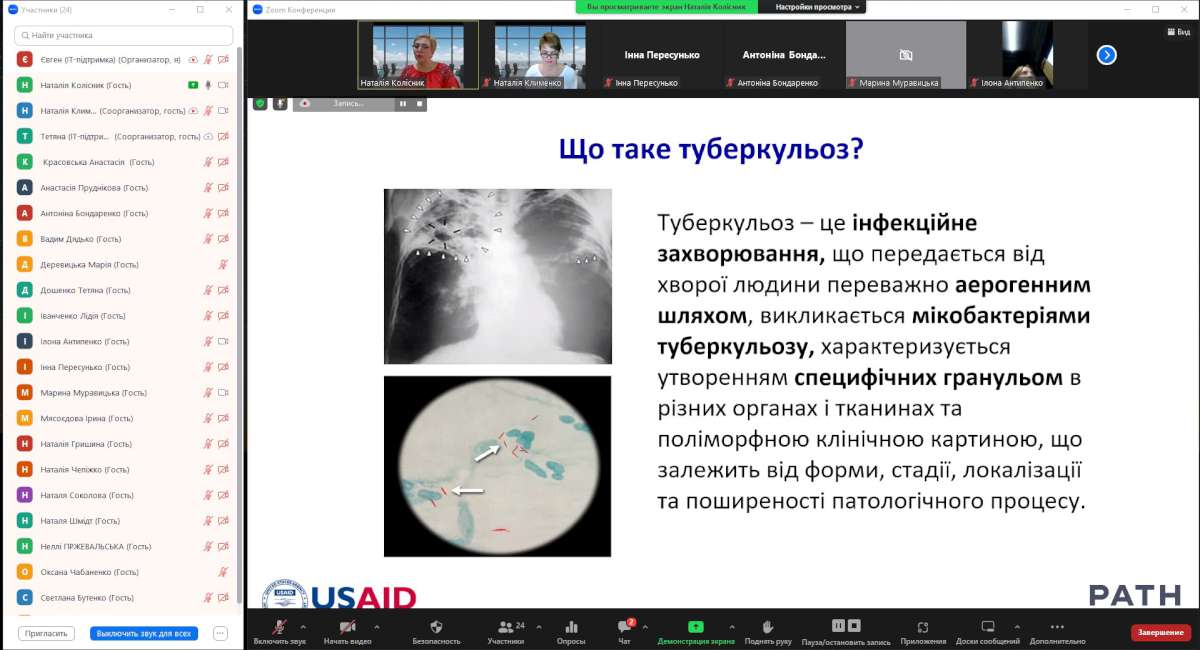Screen dimensions: 1200x650
Task: Click the Пригласить button
Action: [x=46, y=633]
